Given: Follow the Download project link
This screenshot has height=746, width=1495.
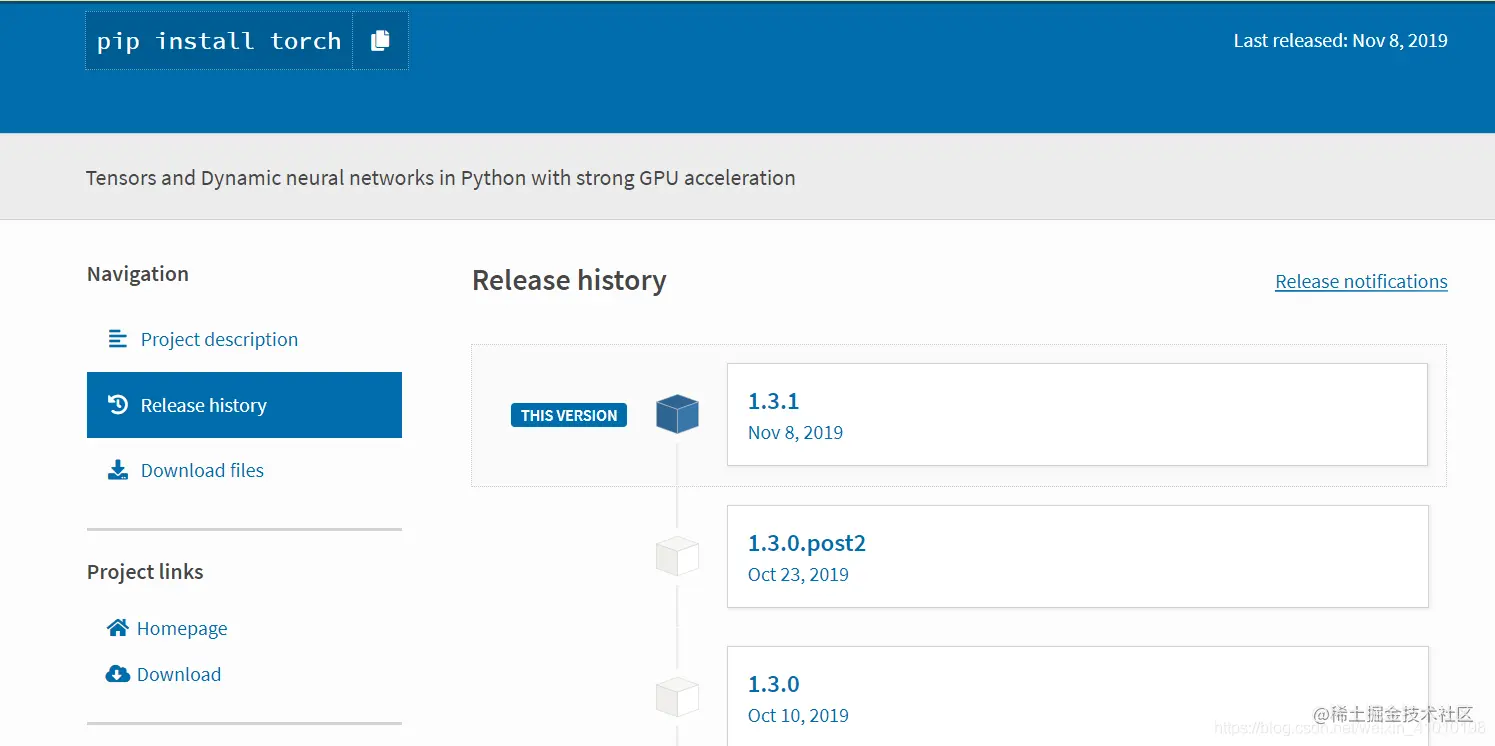Looking at the screenshot, I should pyautogui.click(x=179, y=674).
